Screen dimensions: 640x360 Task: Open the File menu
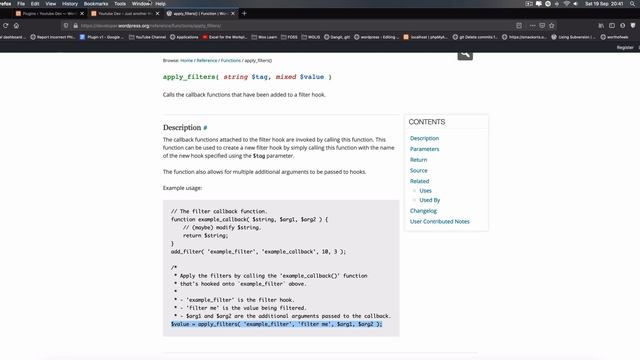(21, 4)
